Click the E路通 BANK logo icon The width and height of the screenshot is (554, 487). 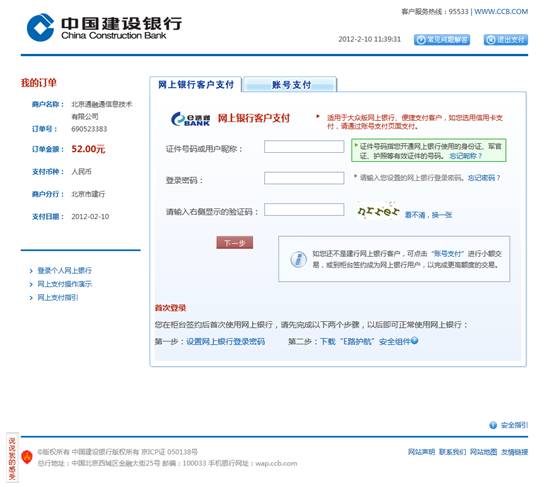click(x=190, y=119)
